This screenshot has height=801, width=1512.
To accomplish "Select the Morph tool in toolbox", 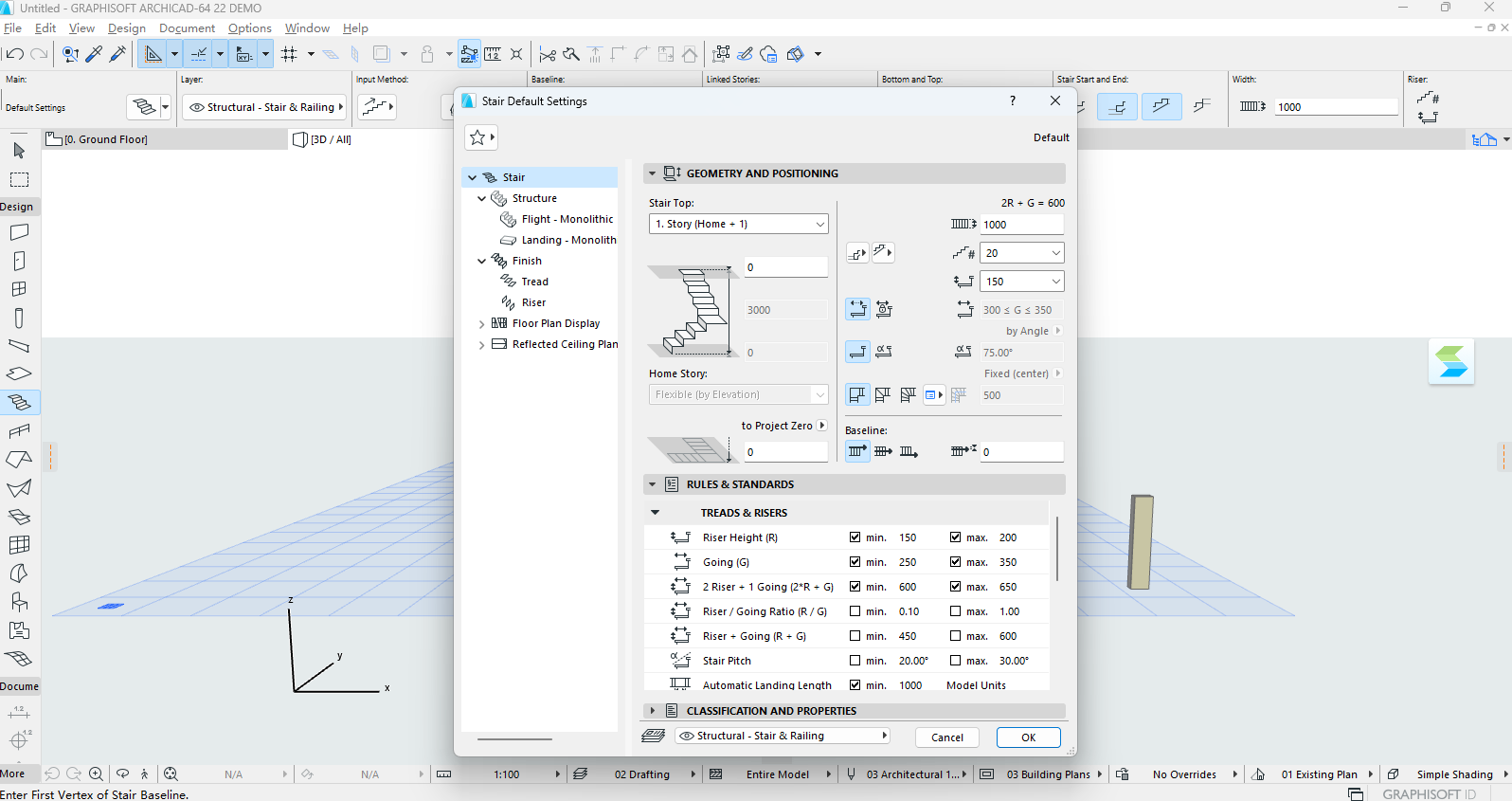I will [x=19, y=573].
